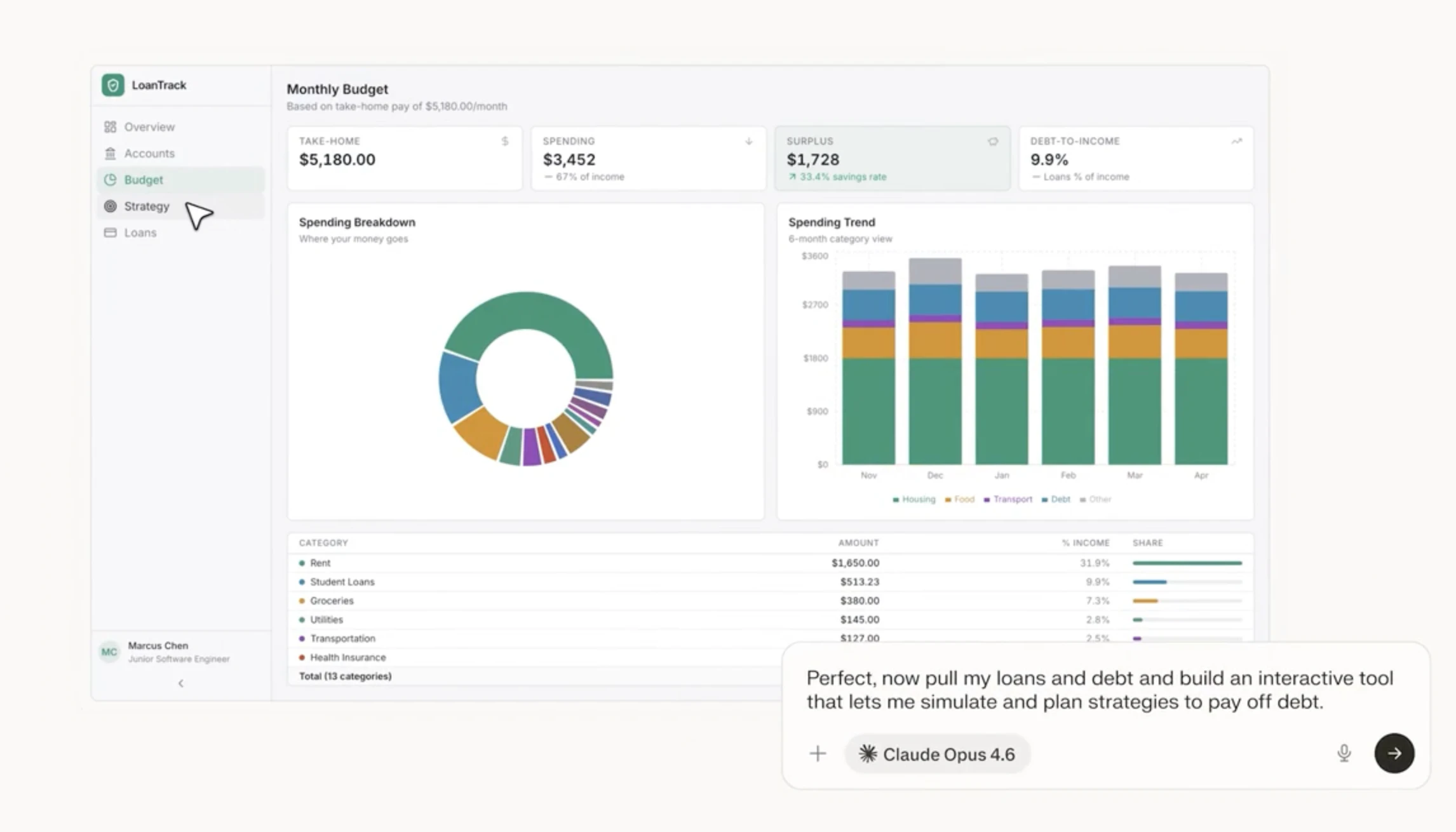1456x832 pixels.
Task: Toggle the Food category legend
Action: 959,499
